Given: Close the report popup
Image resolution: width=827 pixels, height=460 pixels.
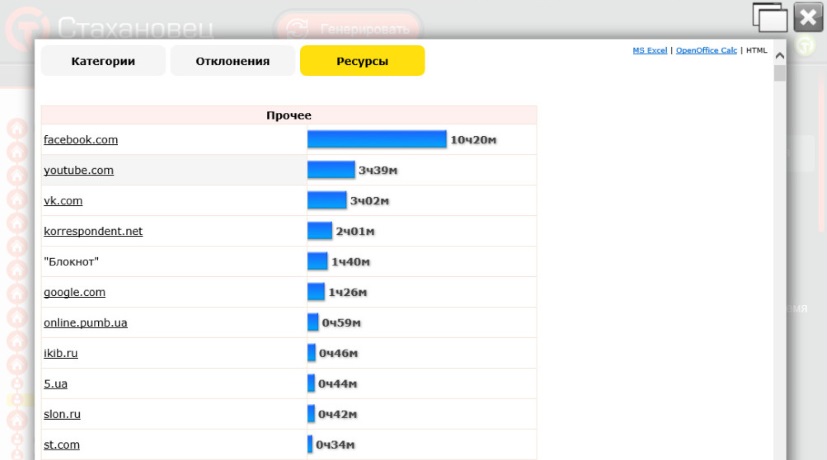Looking at the screenshot, I should pos(808,17).
